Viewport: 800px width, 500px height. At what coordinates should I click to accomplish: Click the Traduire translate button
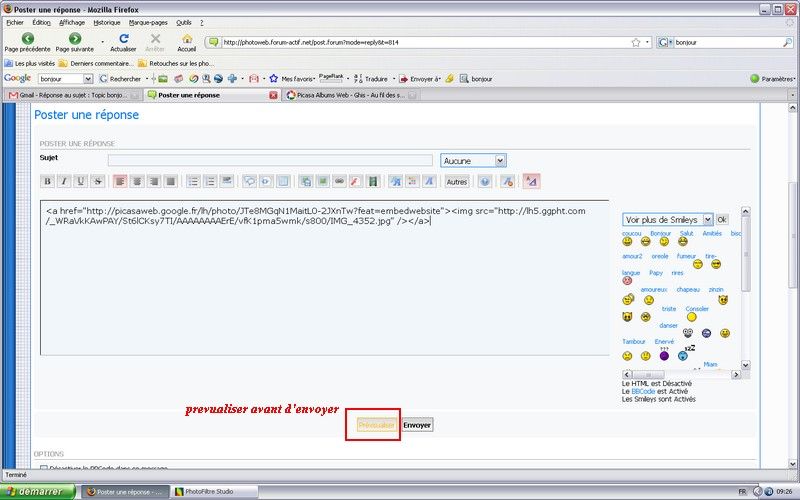(370, 79)
